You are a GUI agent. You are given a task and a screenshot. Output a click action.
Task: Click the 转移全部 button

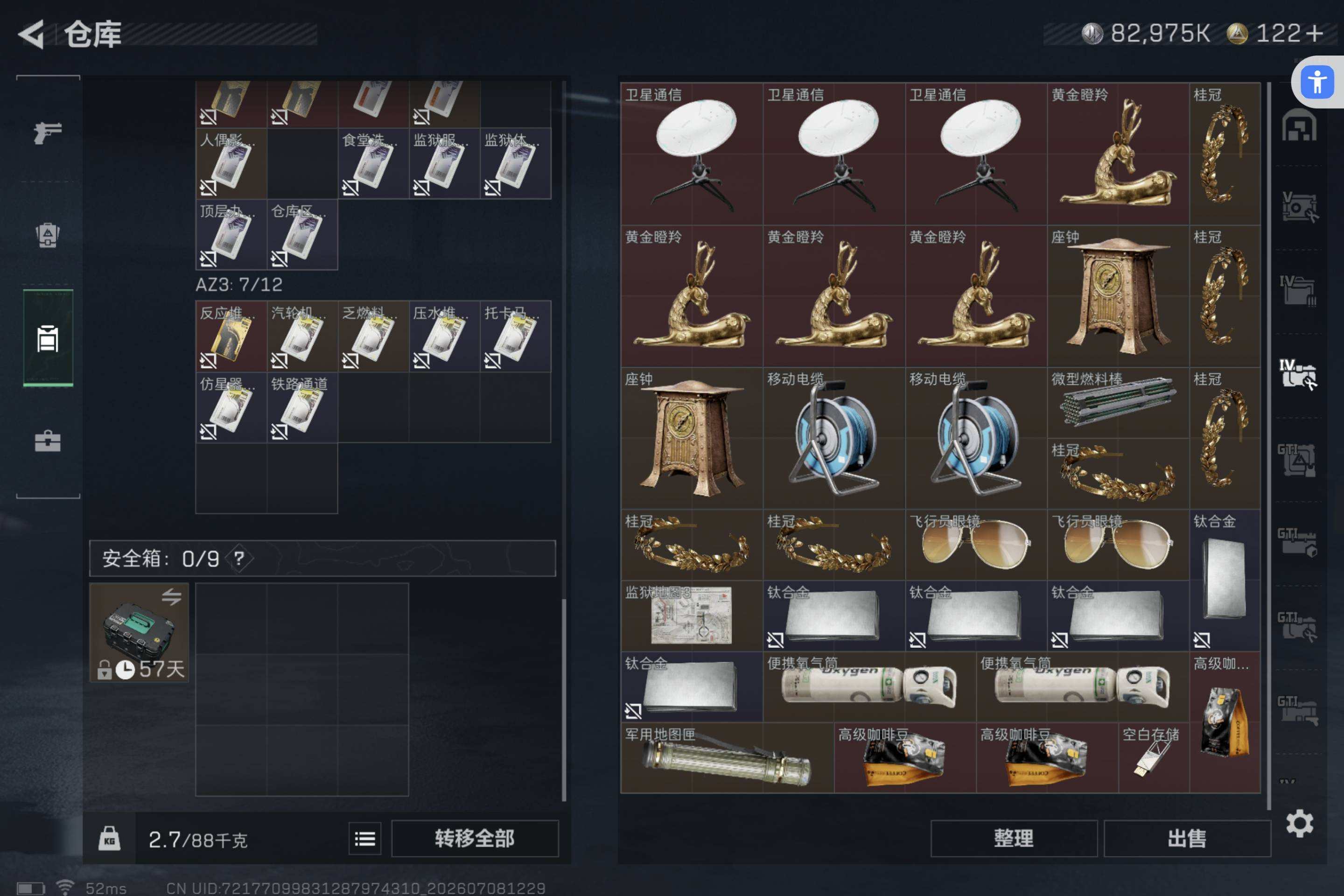pos(475,838)
